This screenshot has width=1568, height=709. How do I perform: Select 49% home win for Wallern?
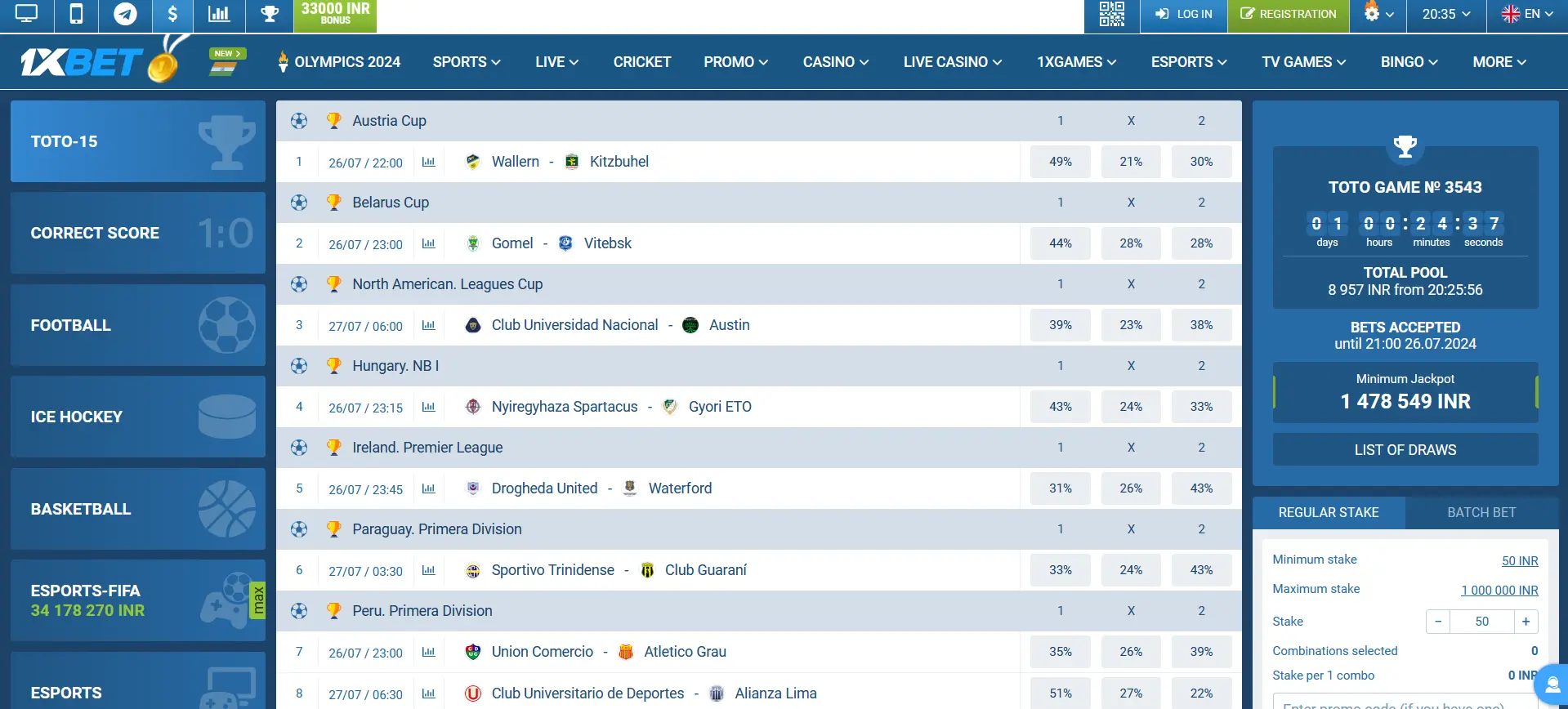1060,162
